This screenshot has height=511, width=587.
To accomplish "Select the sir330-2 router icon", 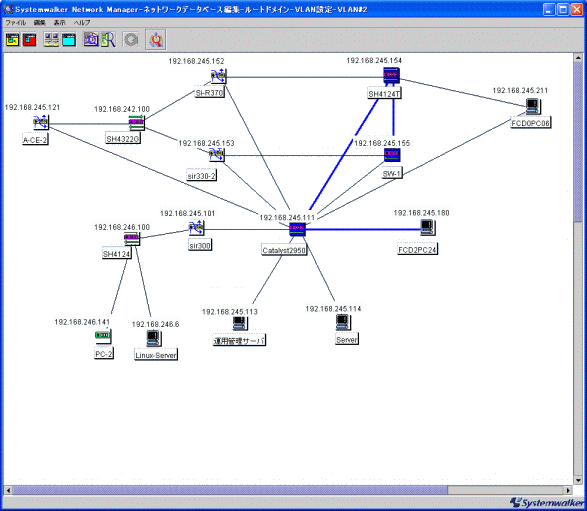I will [x=217, y=154].
